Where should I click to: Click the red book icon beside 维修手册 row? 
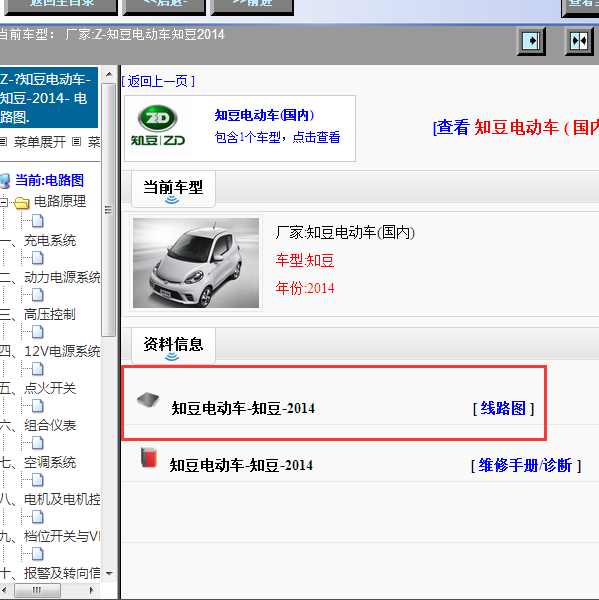coord(149,457)
